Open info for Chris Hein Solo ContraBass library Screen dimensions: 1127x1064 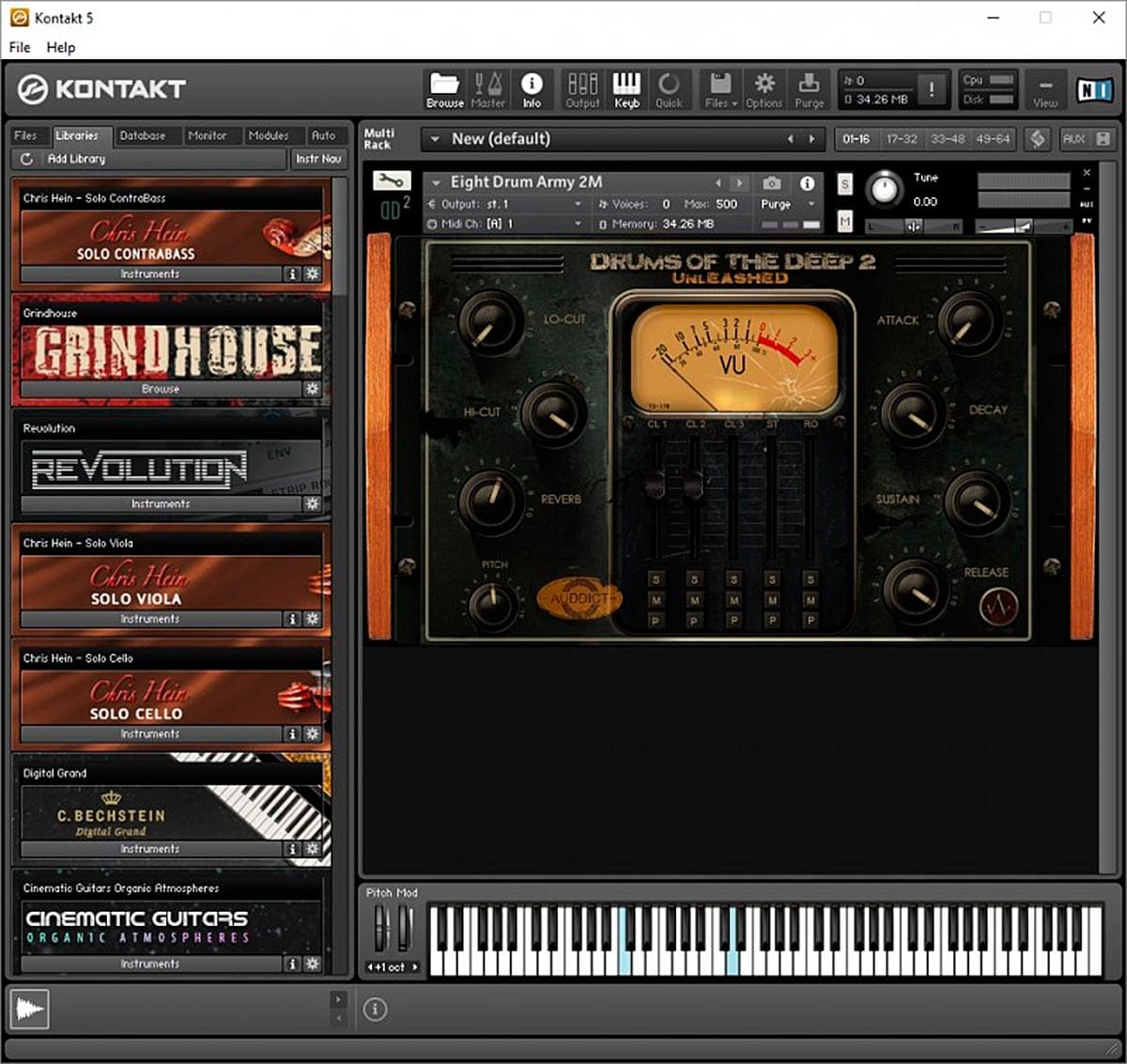click(x=292, y=274)
